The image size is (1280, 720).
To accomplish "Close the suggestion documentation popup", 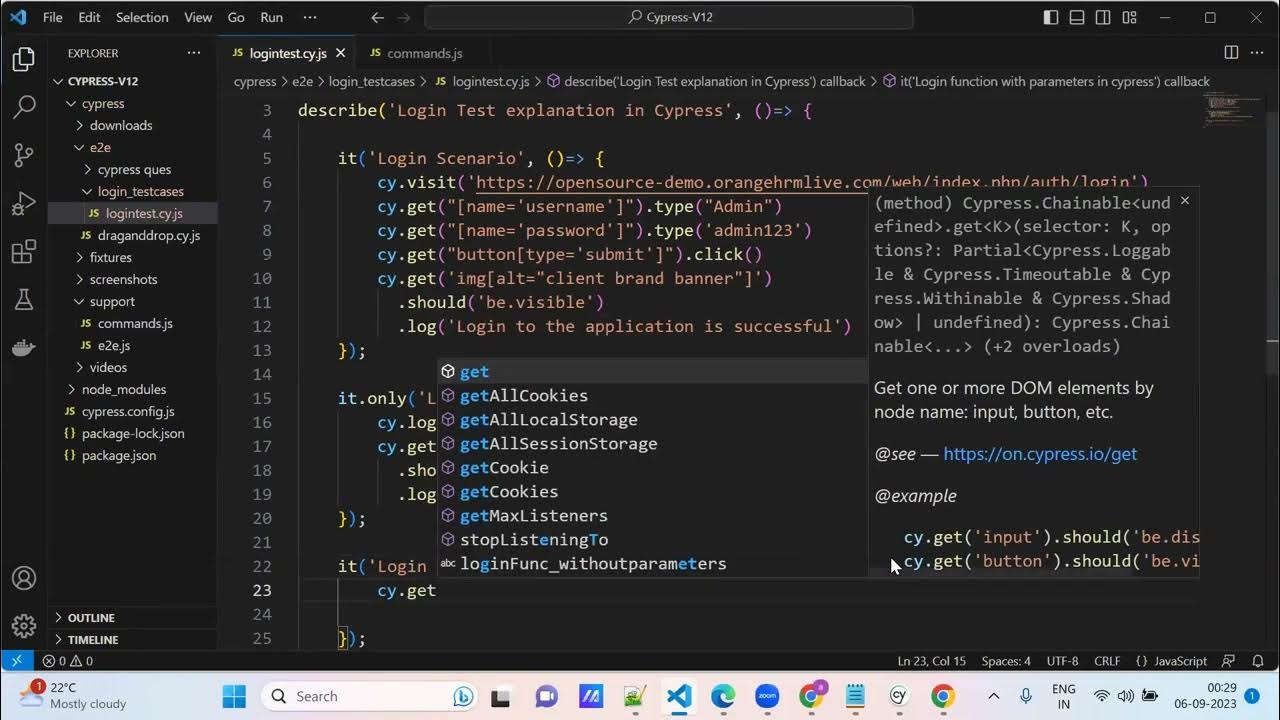I will point(1185,201).
